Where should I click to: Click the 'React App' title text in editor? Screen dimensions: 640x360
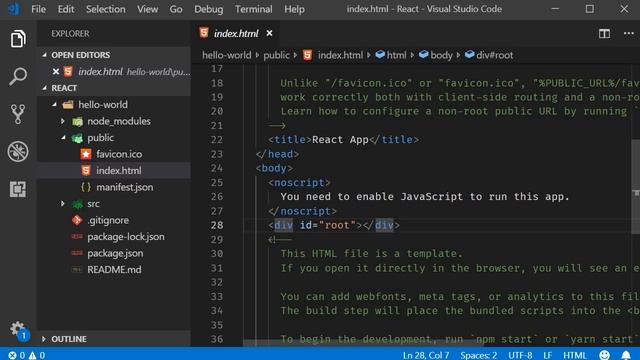[x=340, y=140]
